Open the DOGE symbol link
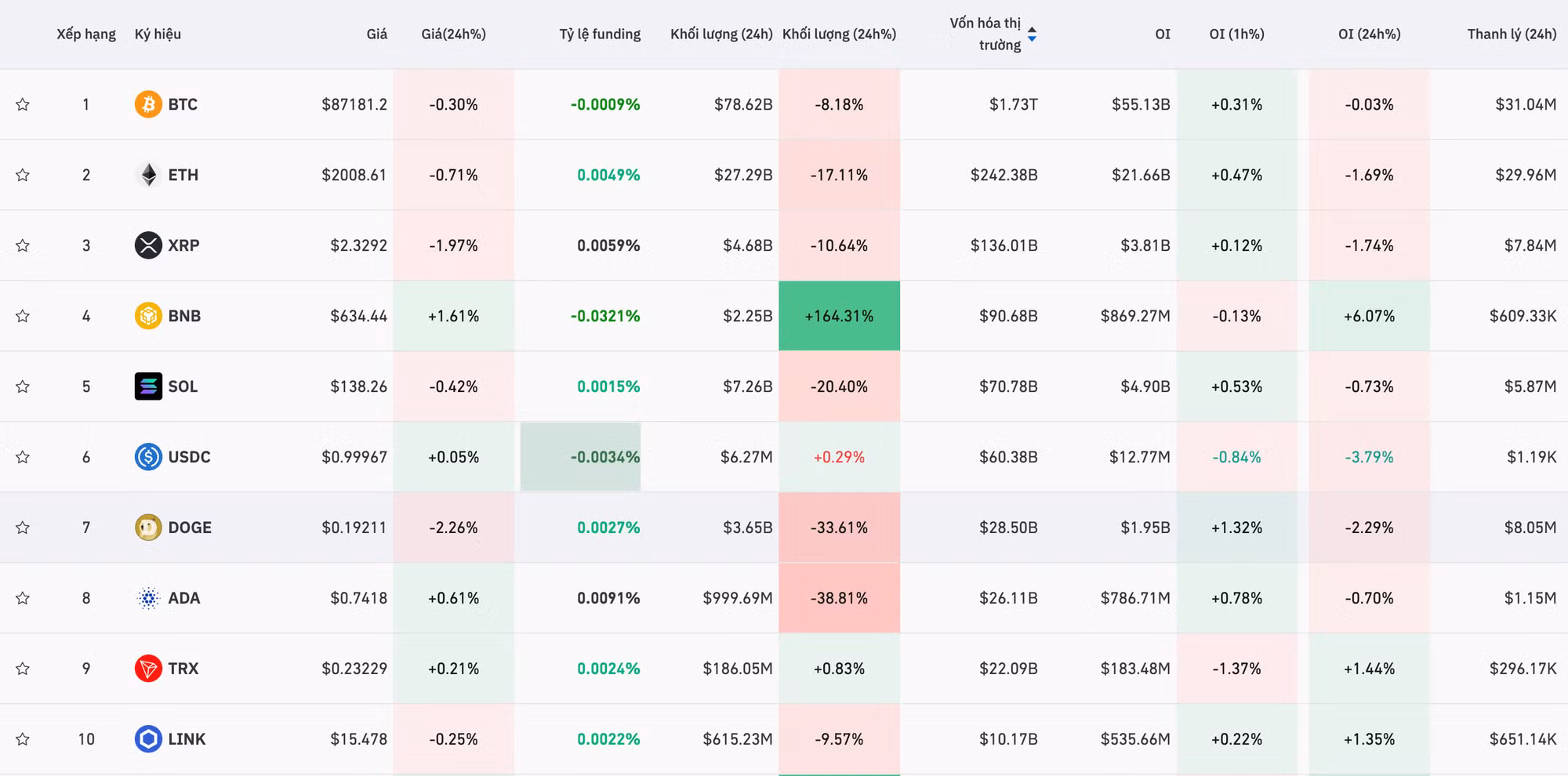Screen dimensions: 1568x776 190,528
